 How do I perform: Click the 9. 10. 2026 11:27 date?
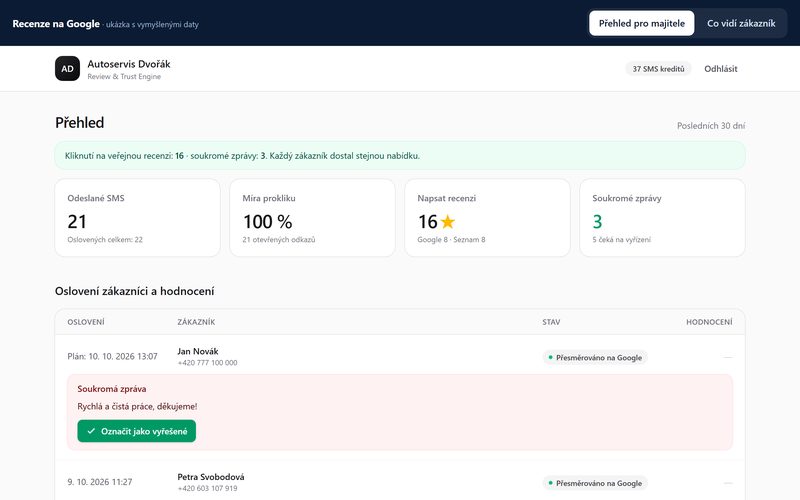tap(99, 482)
